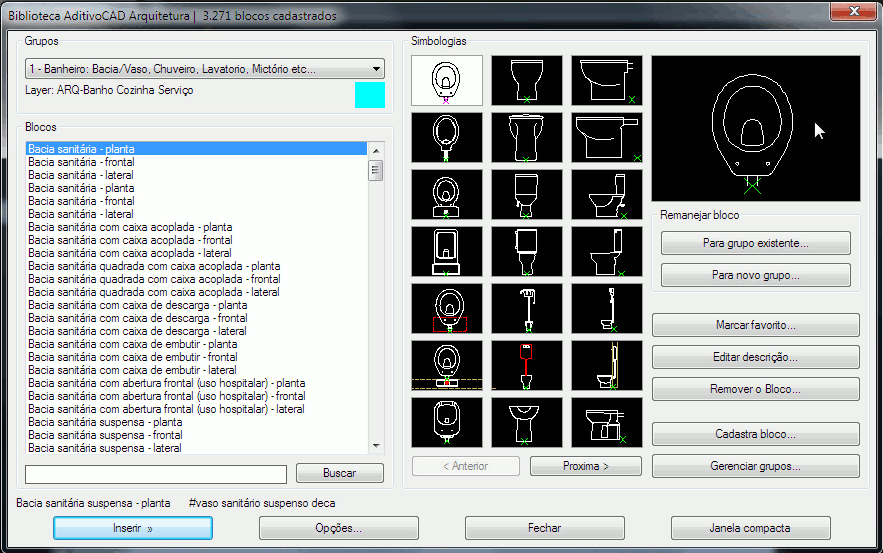Viewport: 883px width, 553px height.
Task: Click Para novo grupo button
Action: tap(756, 275)
